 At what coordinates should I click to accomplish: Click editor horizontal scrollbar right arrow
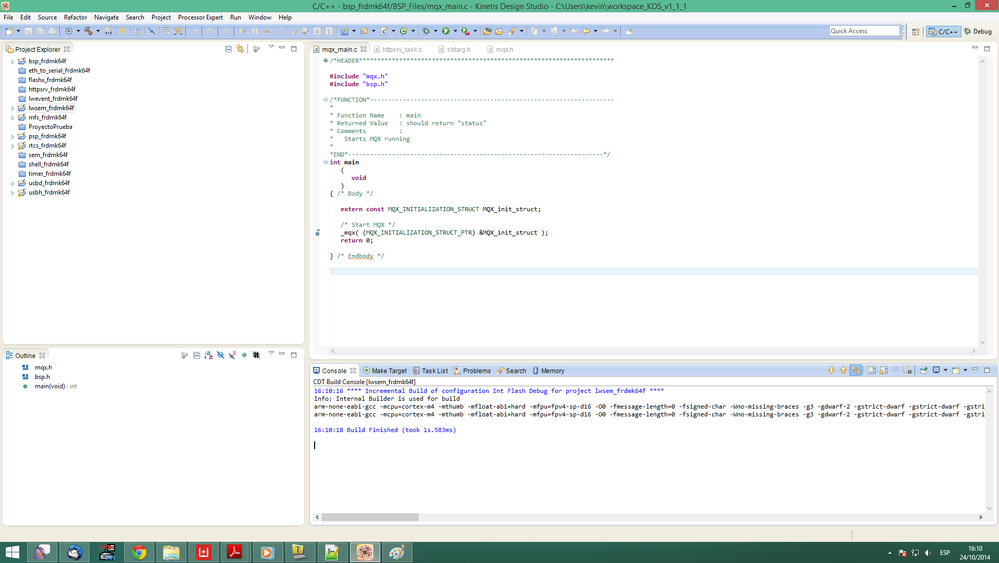(x=973, y=351)
